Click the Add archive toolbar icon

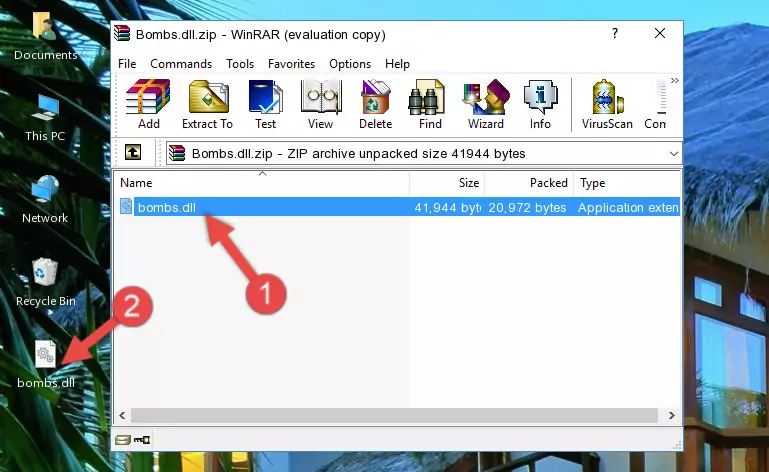148,105
